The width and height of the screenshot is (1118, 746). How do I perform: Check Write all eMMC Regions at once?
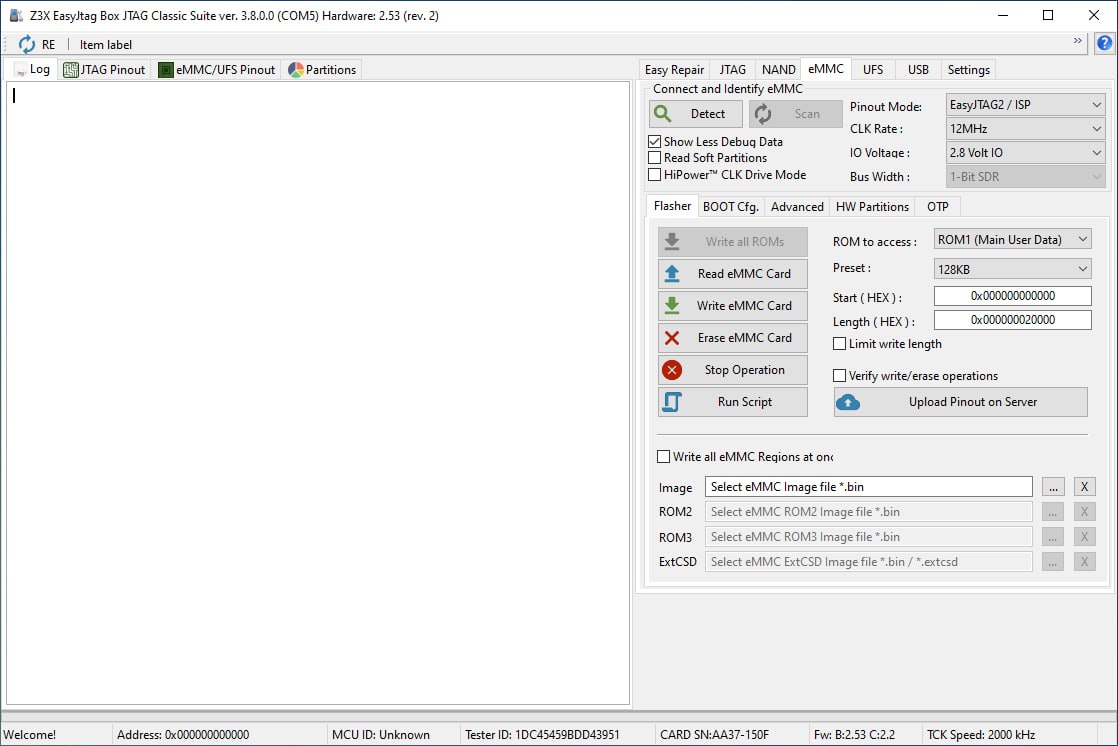point(663,456)
